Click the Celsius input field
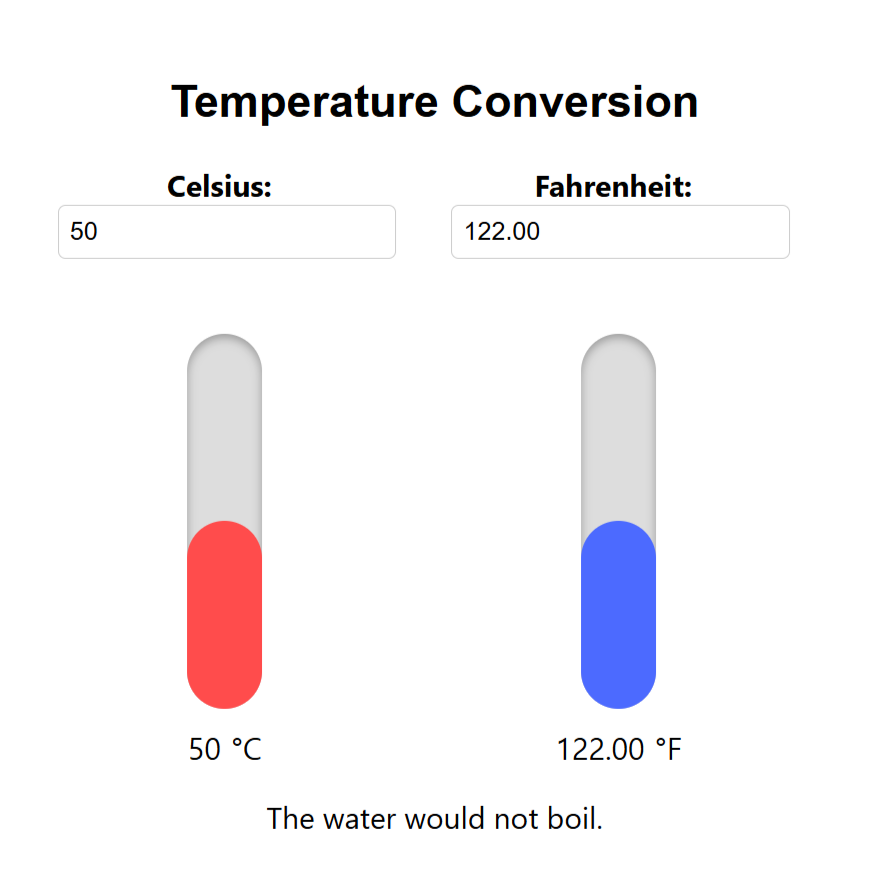 [x=227, y=232]
